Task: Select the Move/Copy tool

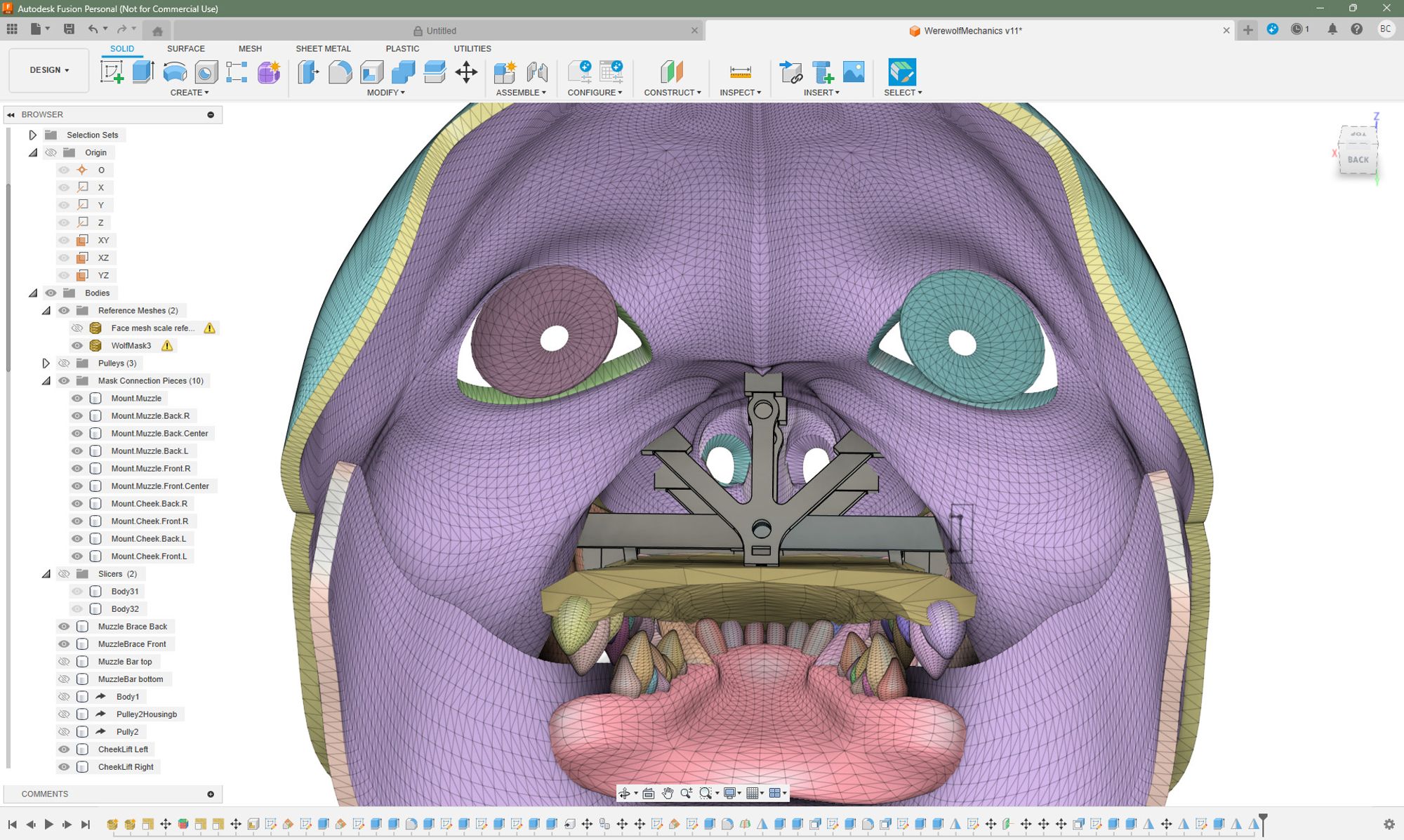Action: click(x=466, y=72)
